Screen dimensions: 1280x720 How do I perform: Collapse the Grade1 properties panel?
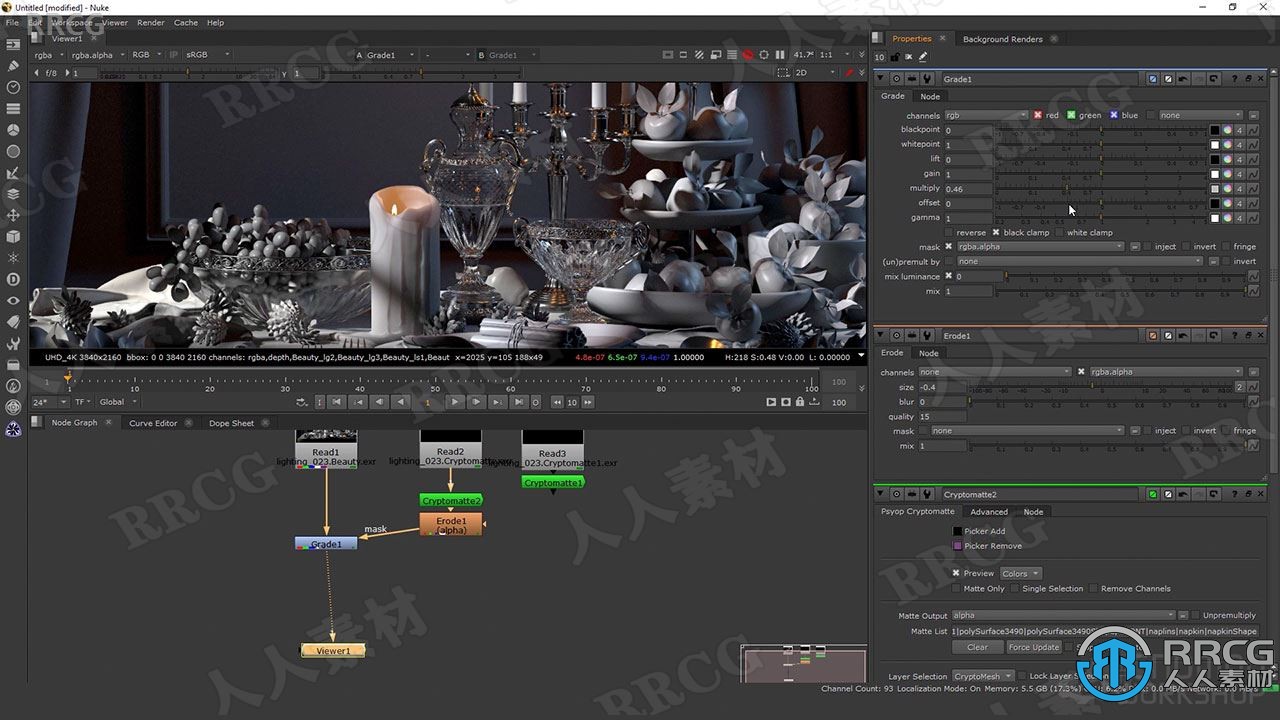point(881,79)
